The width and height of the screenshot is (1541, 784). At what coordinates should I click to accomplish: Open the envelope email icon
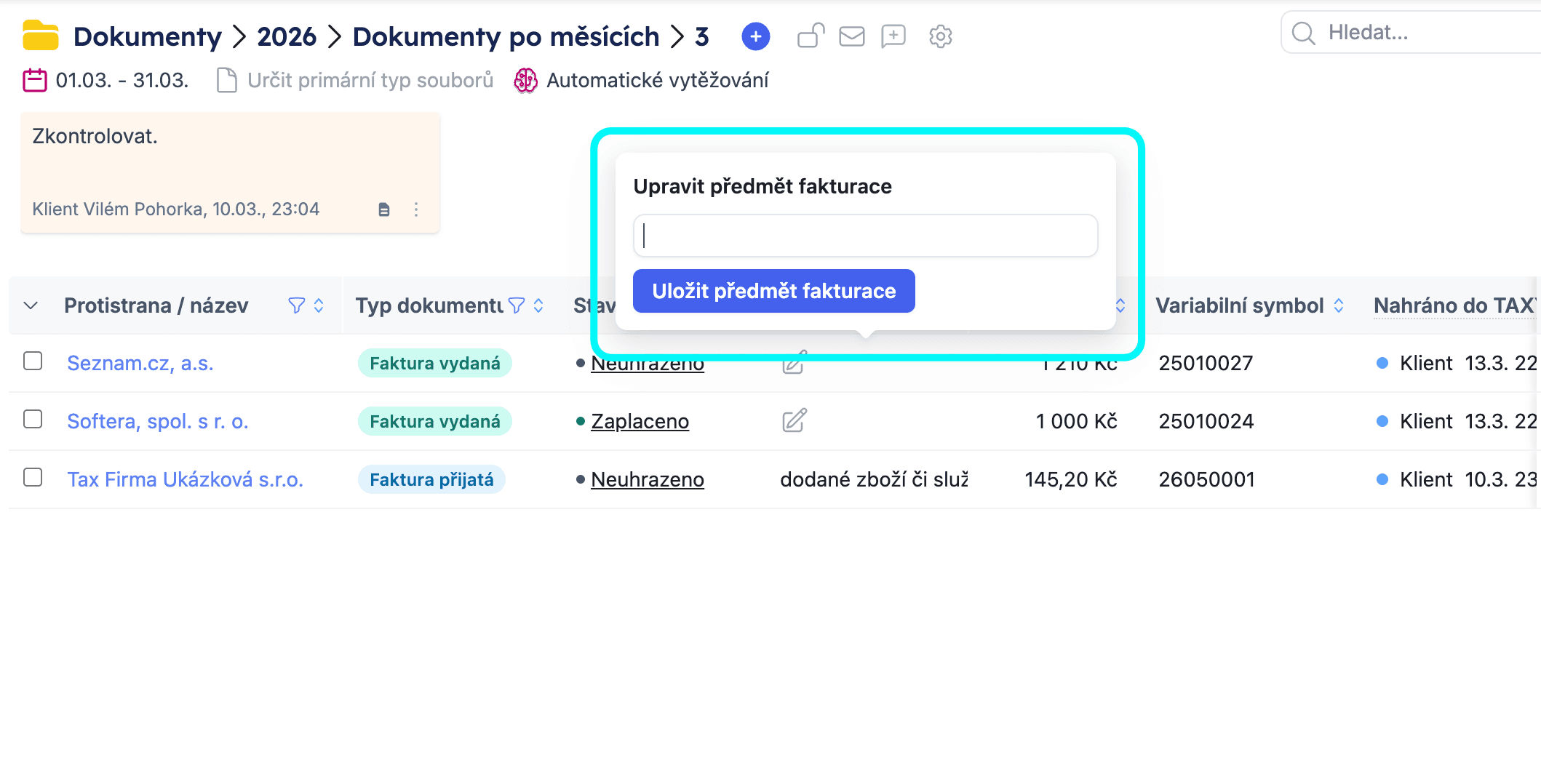[851, 36]
